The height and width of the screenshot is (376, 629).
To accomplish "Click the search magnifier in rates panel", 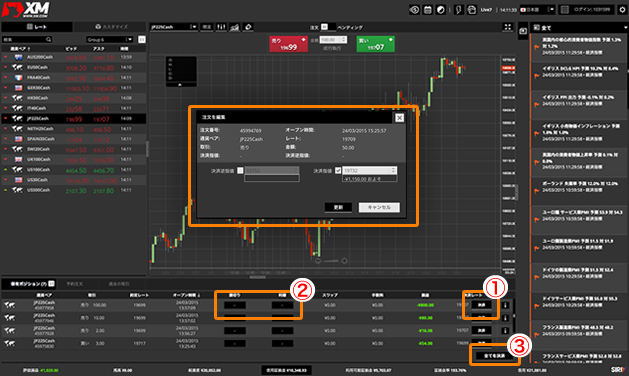I will click(x=49, y=39).
